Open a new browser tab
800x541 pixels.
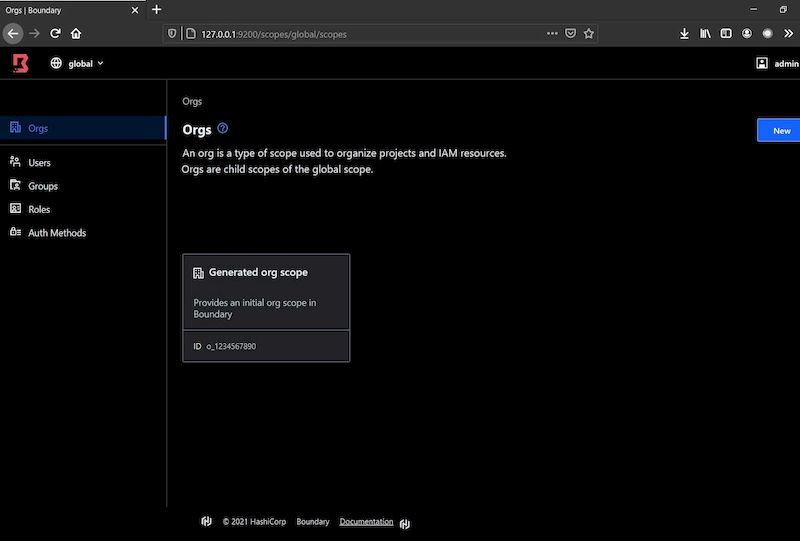[157, 10]
